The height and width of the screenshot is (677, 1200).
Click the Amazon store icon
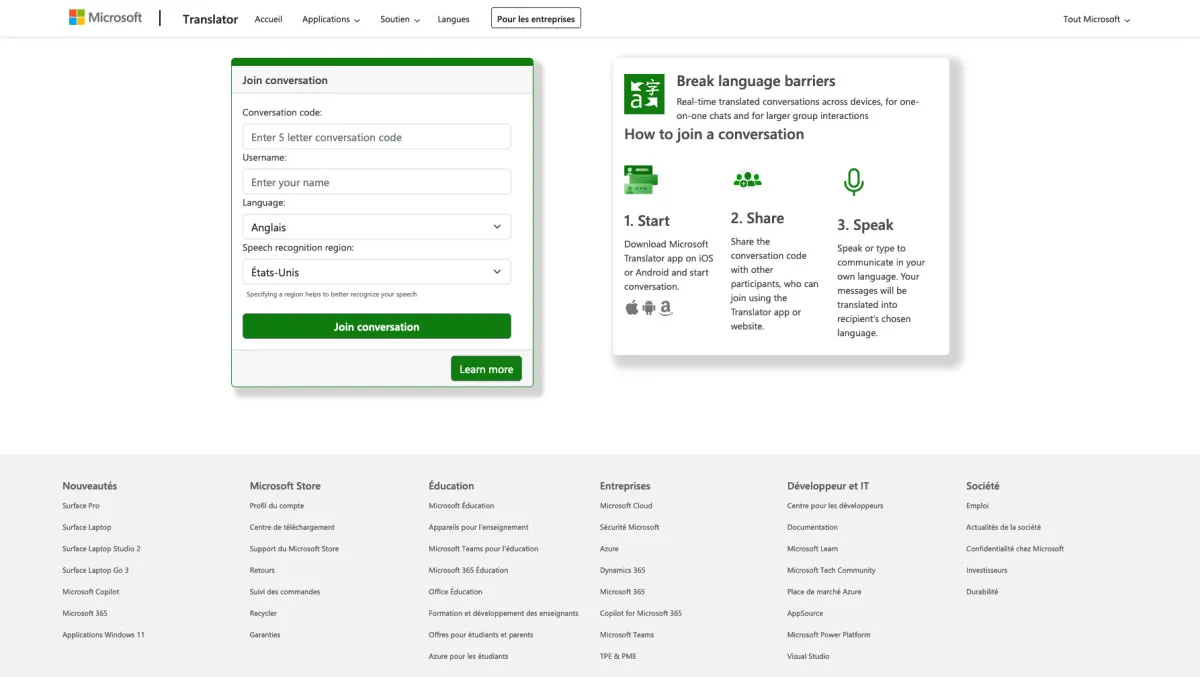[x=666, y=308]
